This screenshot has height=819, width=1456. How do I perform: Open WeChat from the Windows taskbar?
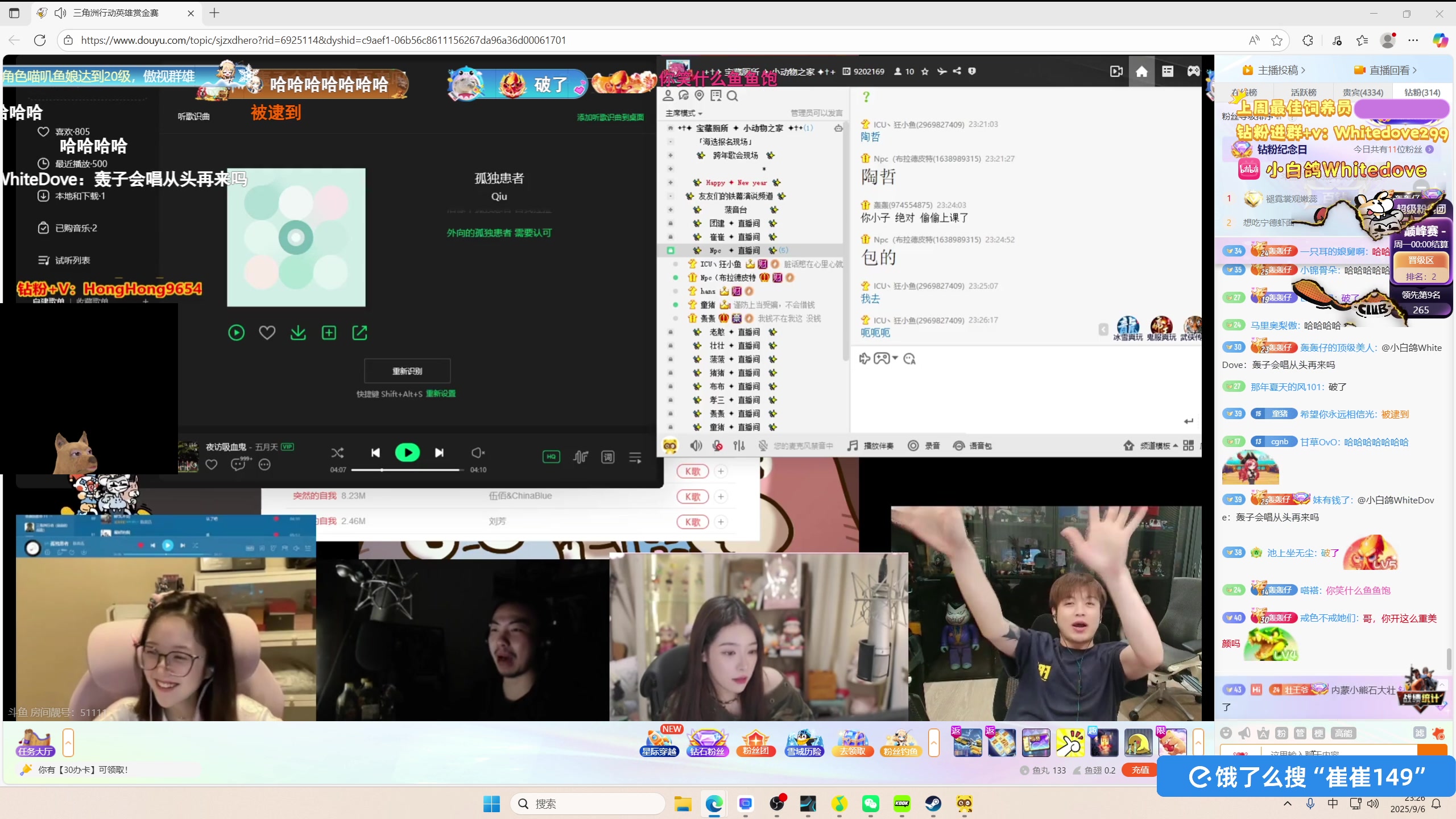pos(870,804)
